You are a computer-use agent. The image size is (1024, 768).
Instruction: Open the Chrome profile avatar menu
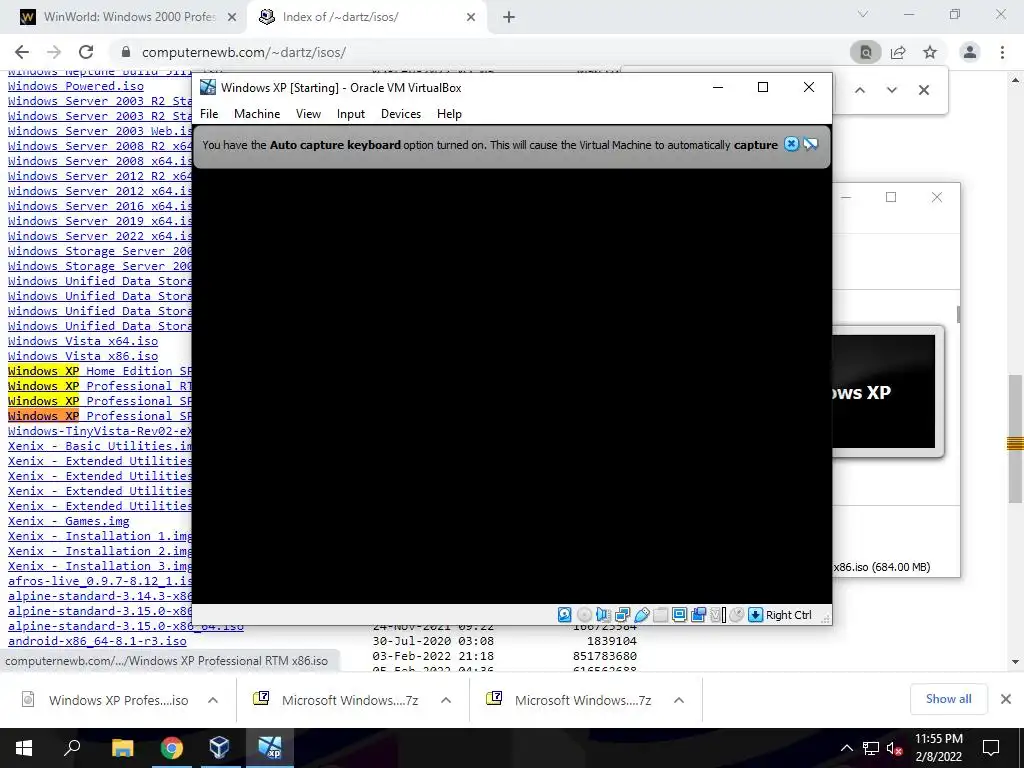pos(970,52)
